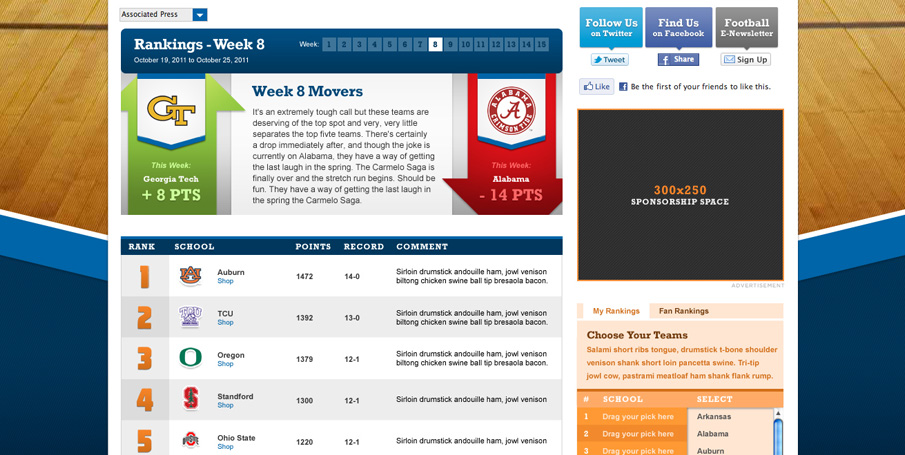Select the highlighted week 8 box
Screen dimensions: 905x455
pos(436,44)
